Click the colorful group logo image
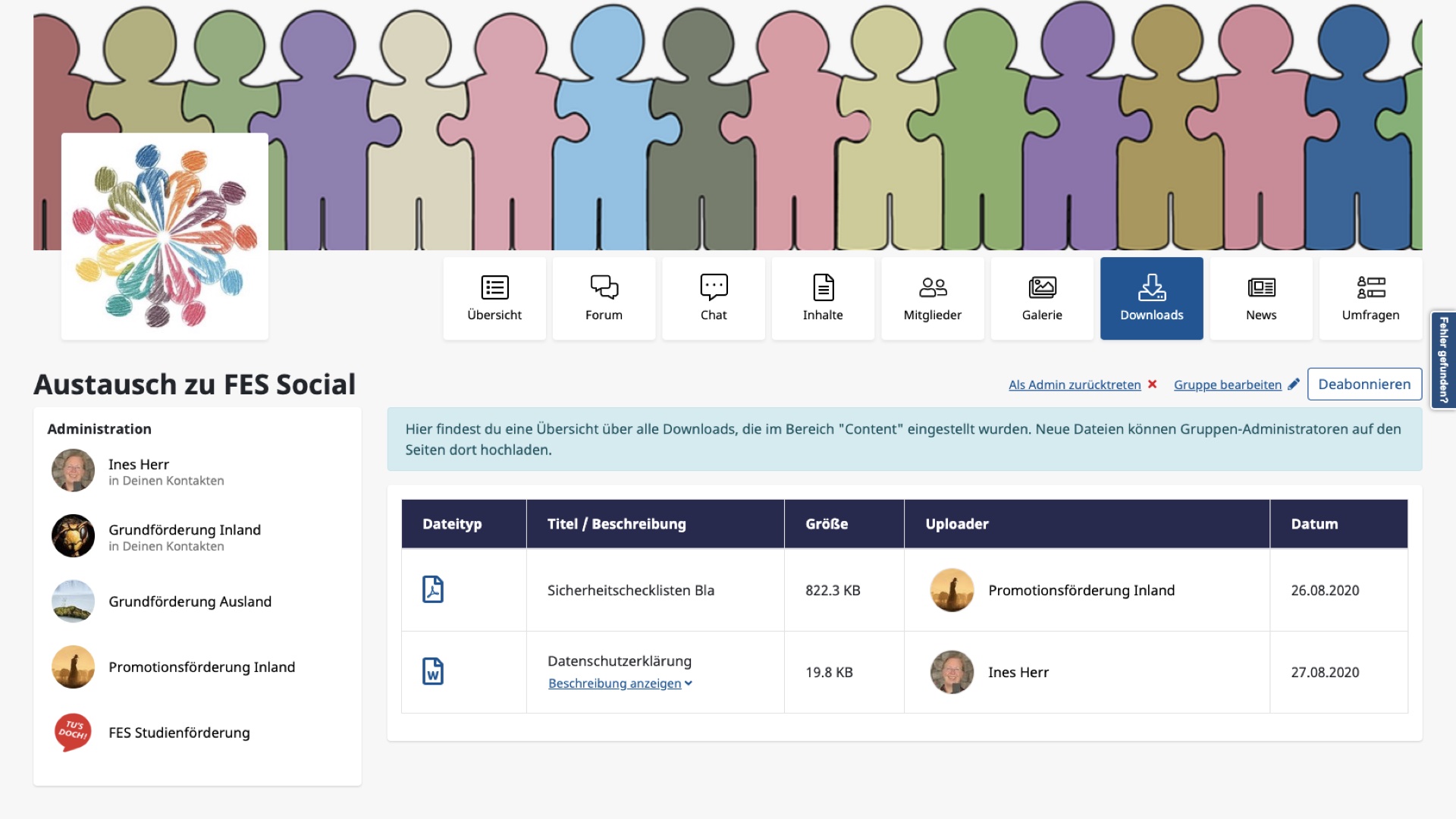The height and width of the screenshot is (819, 1456). tap(165, 236)
